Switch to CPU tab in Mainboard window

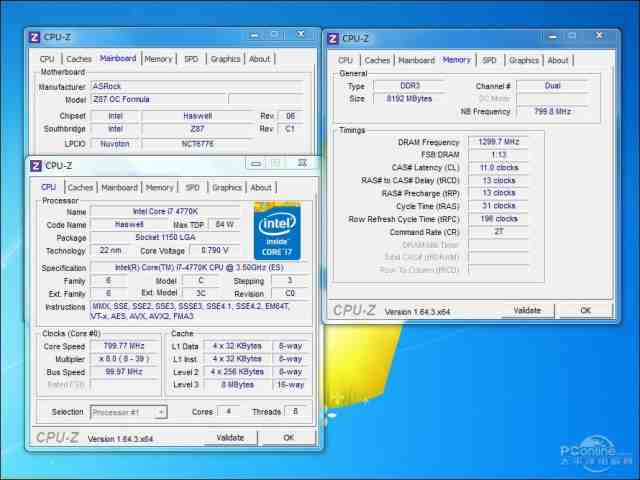pyautogui.click(x=47, y=59)
